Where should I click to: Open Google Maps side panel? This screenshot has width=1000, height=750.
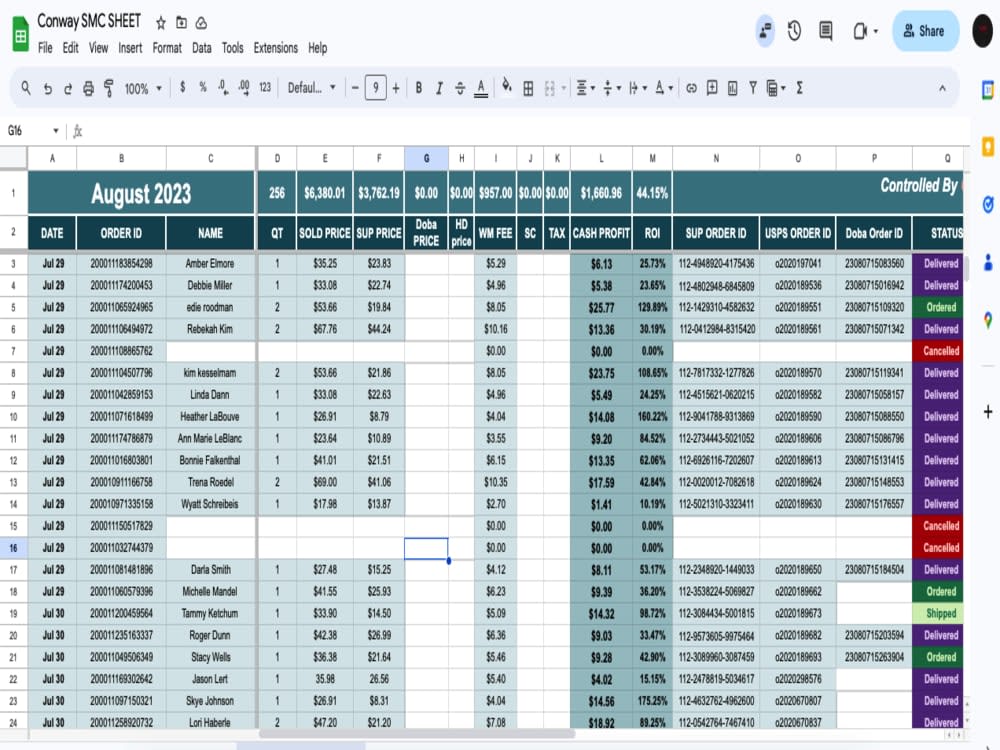pos(987,320)
